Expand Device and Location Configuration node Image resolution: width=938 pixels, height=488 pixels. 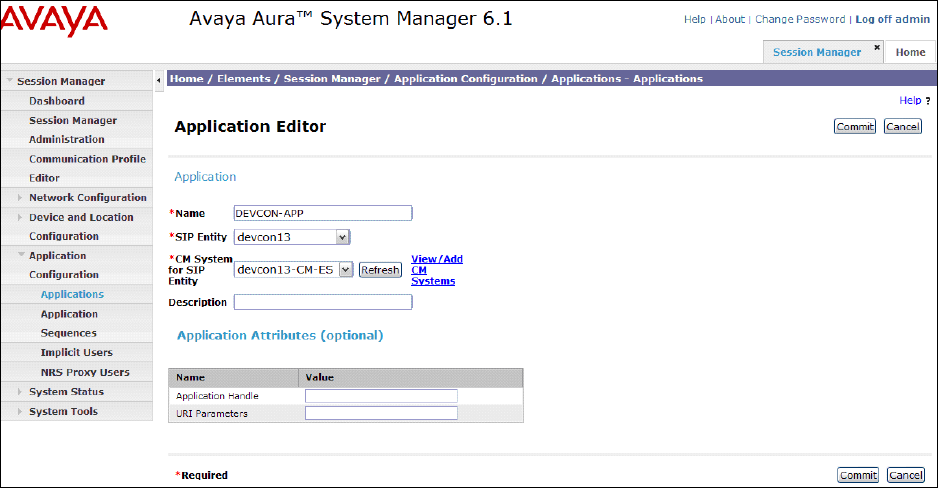coord(20,217)
